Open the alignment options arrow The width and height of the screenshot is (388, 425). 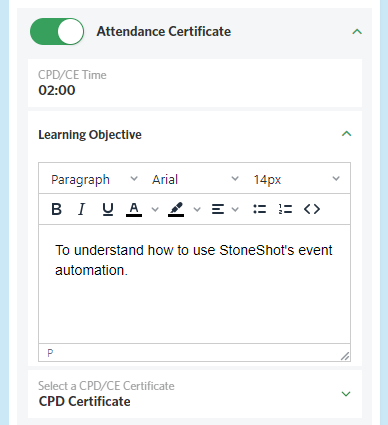[235, 209]
